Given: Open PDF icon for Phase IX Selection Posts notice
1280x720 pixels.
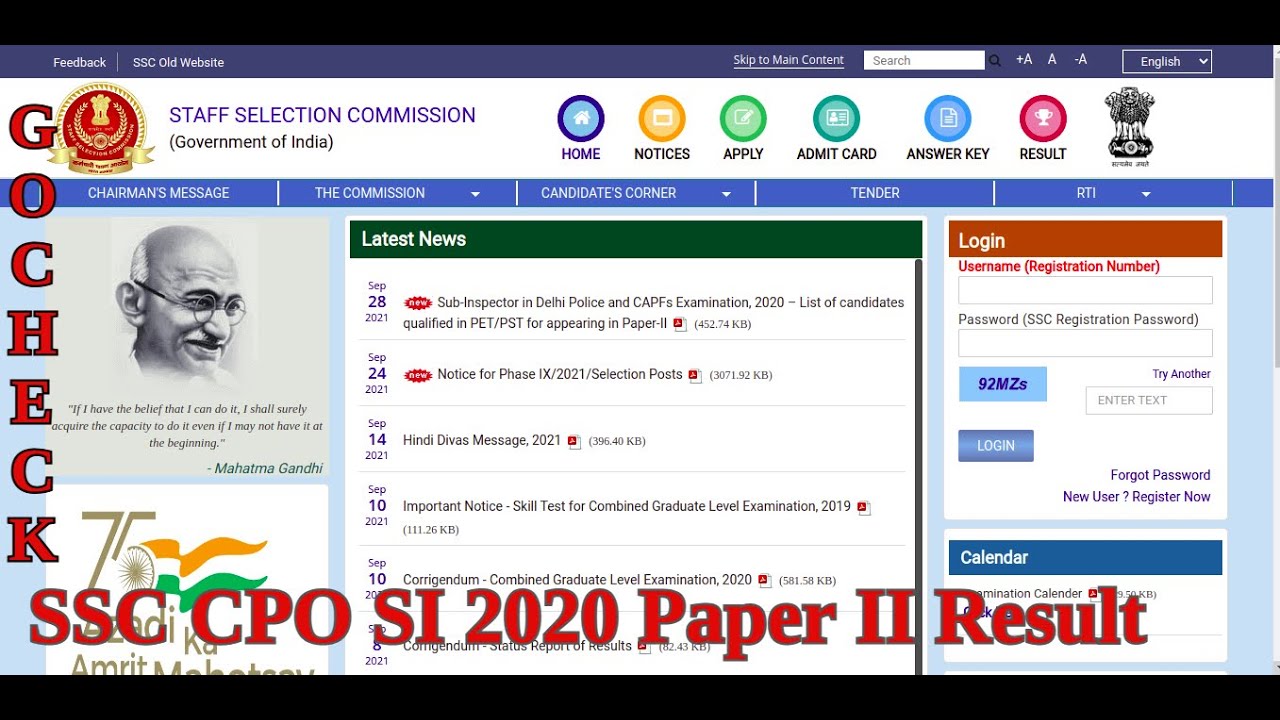Looking at the screenshot, I should (x=695, y=376).
